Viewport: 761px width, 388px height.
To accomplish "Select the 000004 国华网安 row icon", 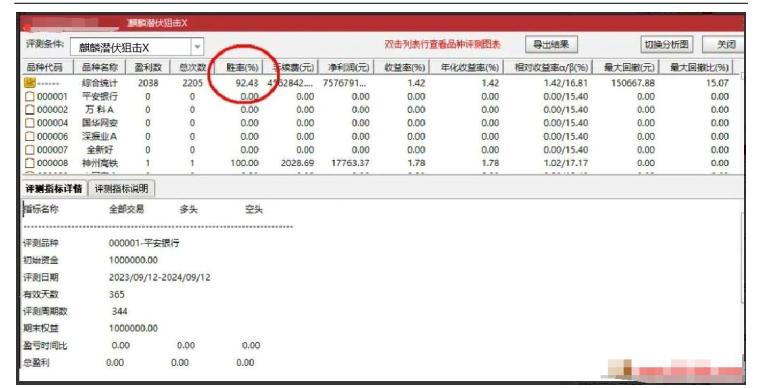I will 30,123.
